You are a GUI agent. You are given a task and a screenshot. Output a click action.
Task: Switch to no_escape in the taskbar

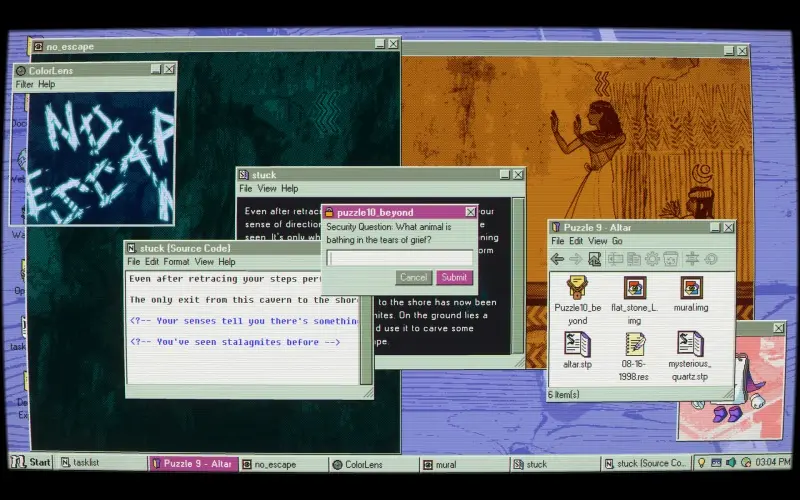[x=282, y=464]
